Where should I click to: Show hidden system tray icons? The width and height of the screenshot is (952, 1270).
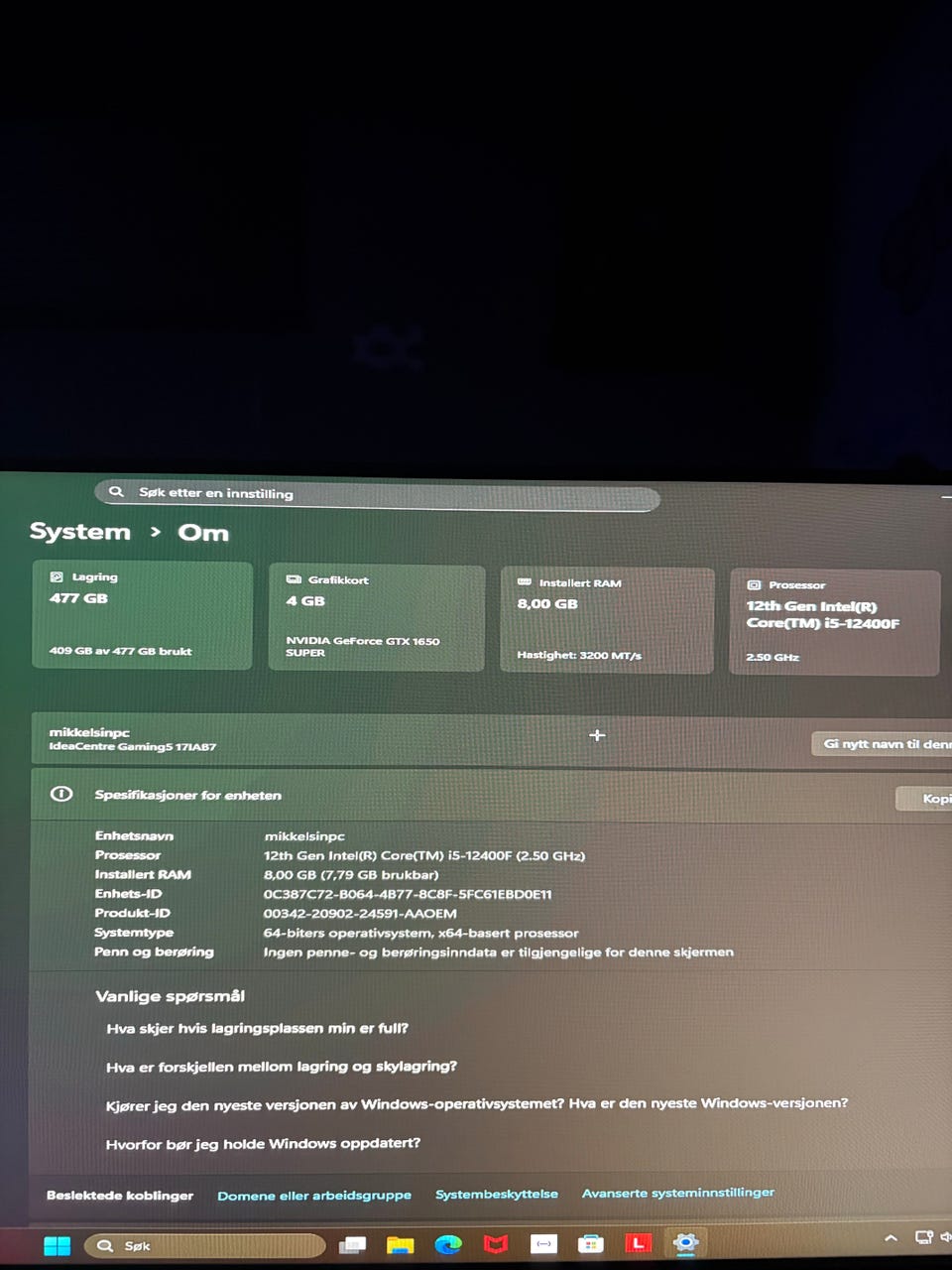click(891, 1237)
